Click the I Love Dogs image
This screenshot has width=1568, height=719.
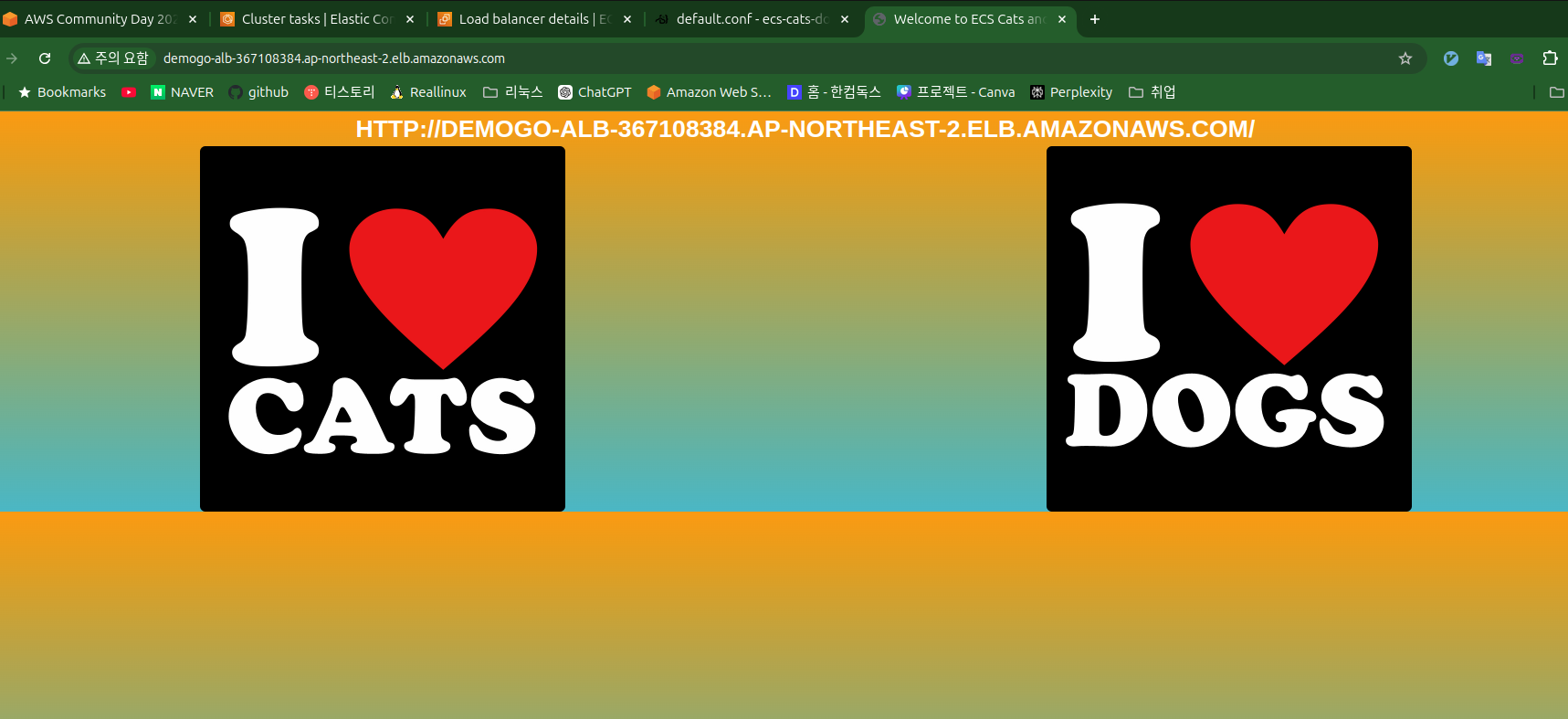point(1228,329)
